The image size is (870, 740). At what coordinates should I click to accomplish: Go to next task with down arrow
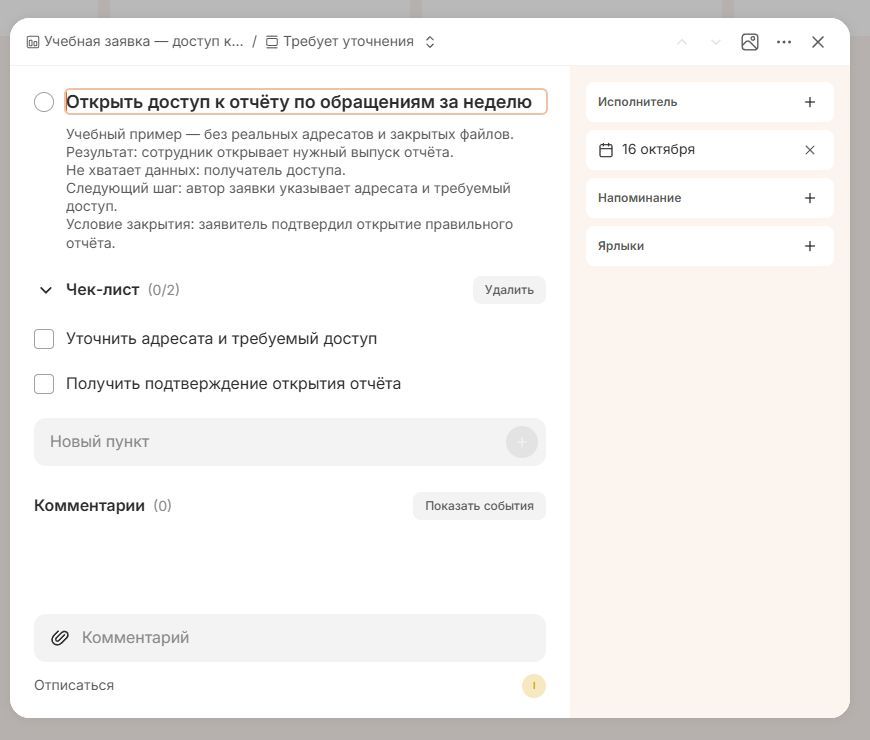(x=716, y=42)
